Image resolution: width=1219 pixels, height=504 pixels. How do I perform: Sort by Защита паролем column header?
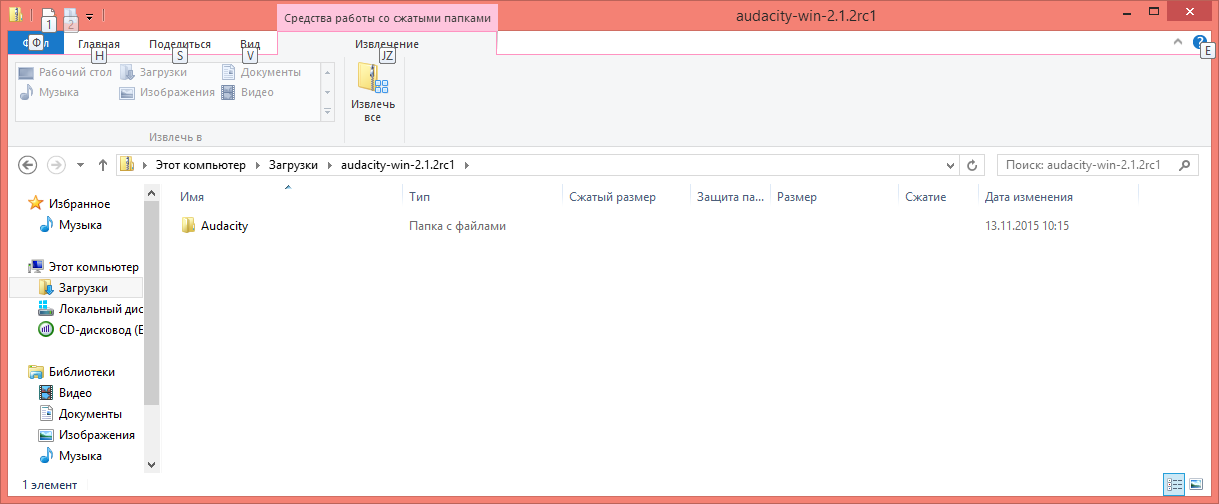(x=730, y=197)
